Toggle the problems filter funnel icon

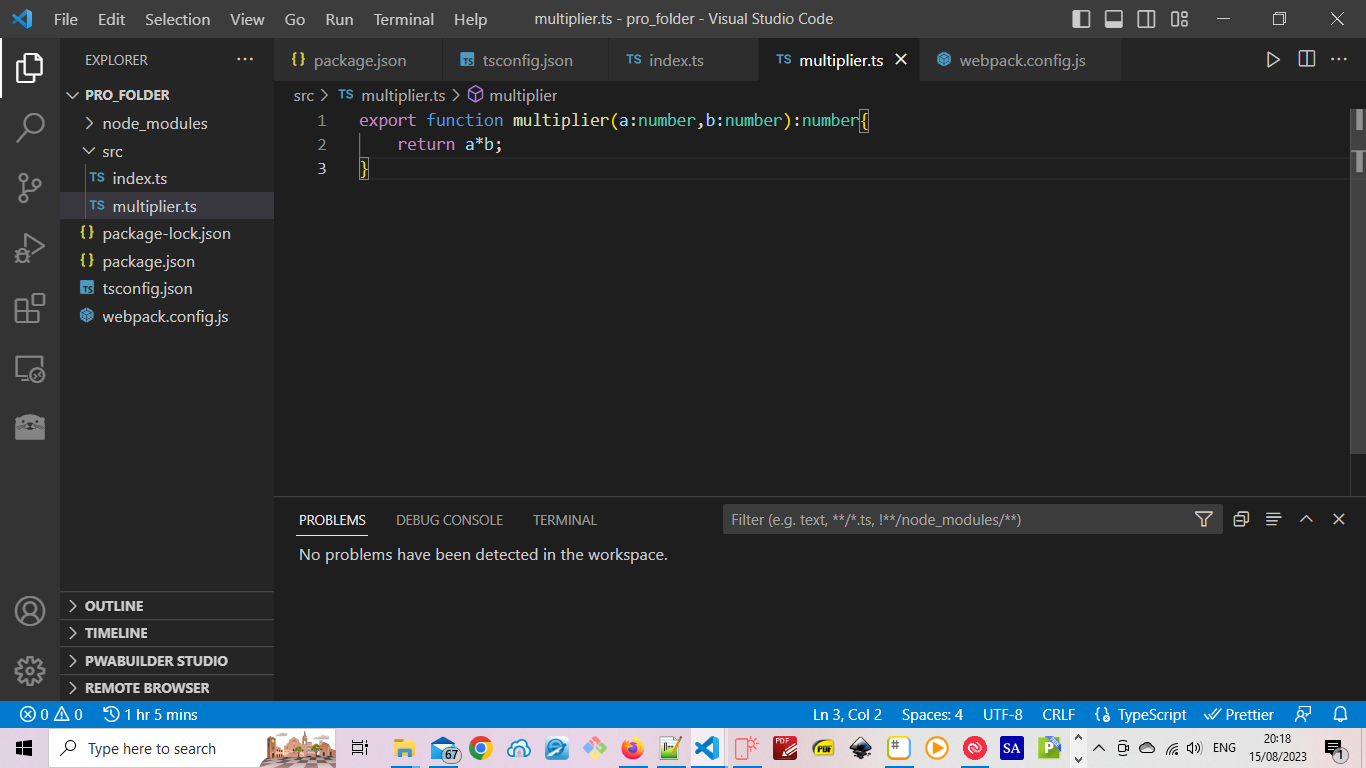[x=1204, y=519]
